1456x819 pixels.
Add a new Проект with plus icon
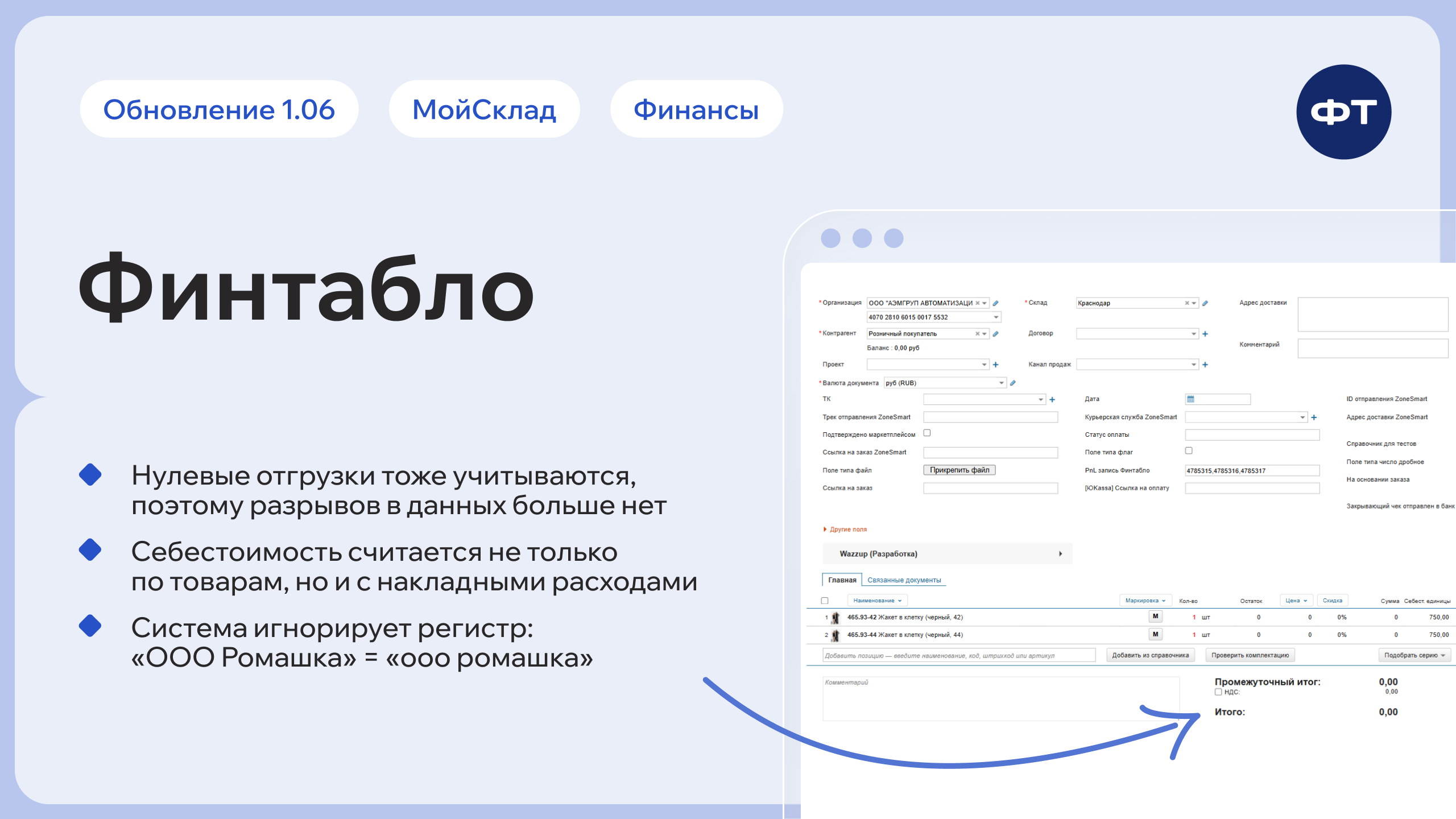[995, 365]
